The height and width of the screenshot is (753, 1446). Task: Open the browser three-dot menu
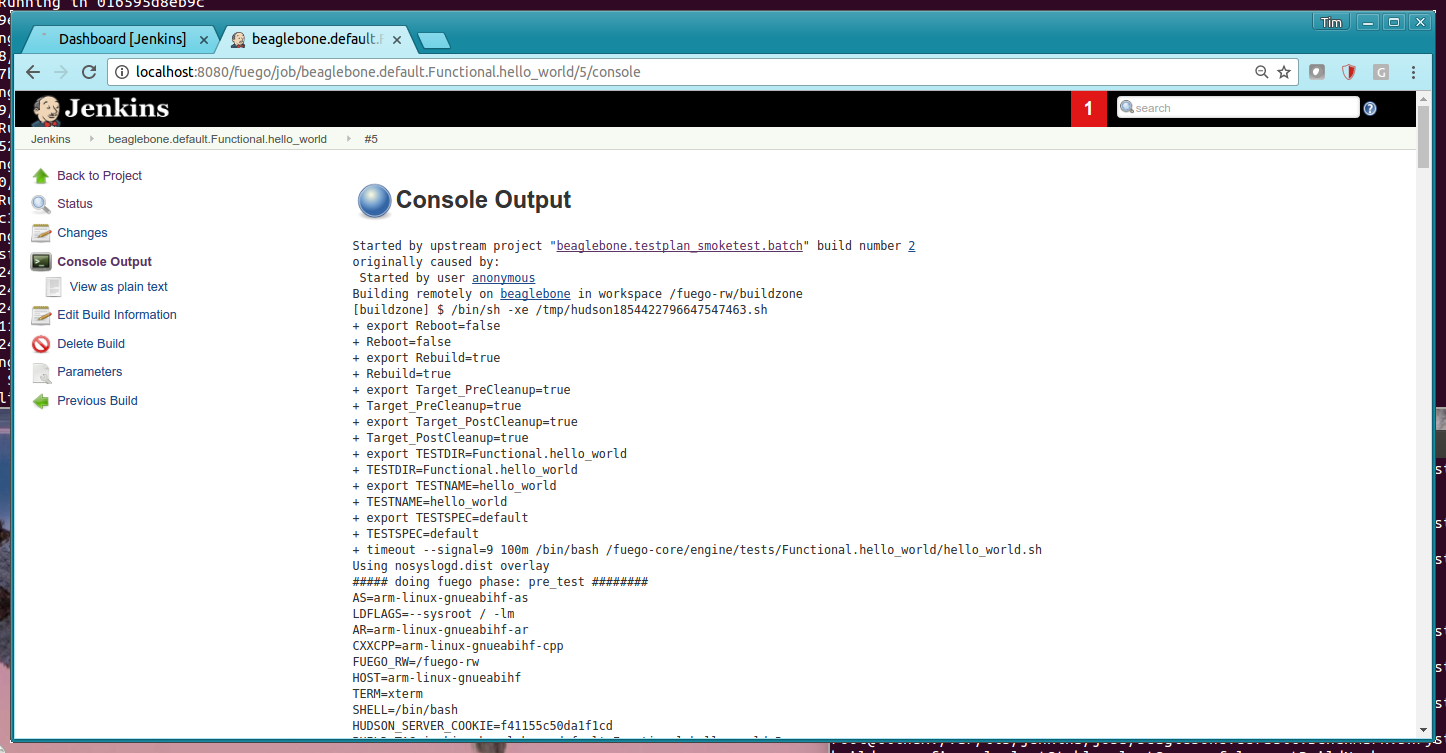point(1414,72)
